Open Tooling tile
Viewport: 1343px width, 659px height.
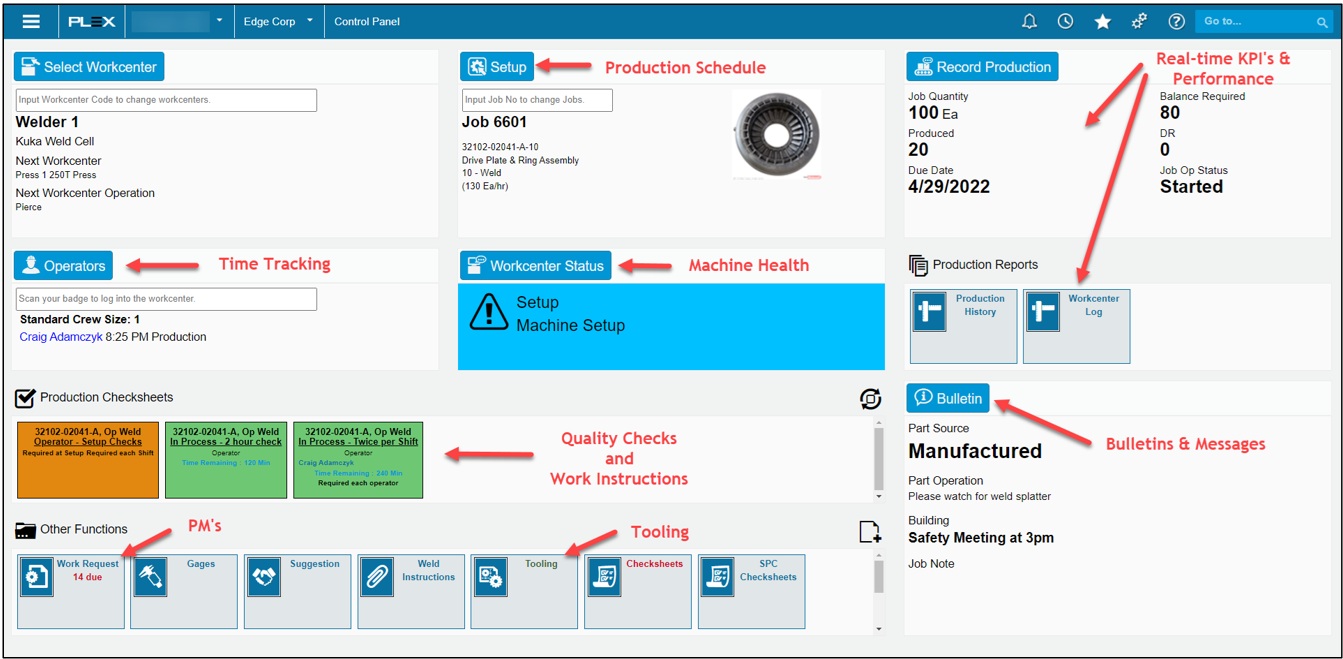(x=525, y=592)
